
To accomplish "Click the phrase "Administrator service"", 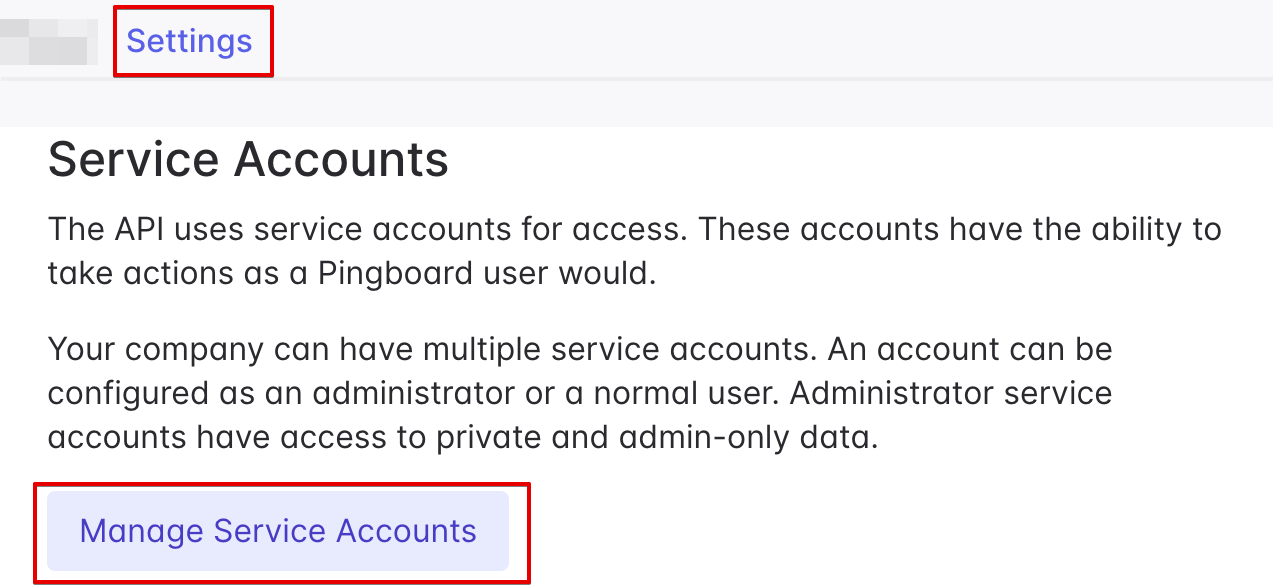I will 951,393.
